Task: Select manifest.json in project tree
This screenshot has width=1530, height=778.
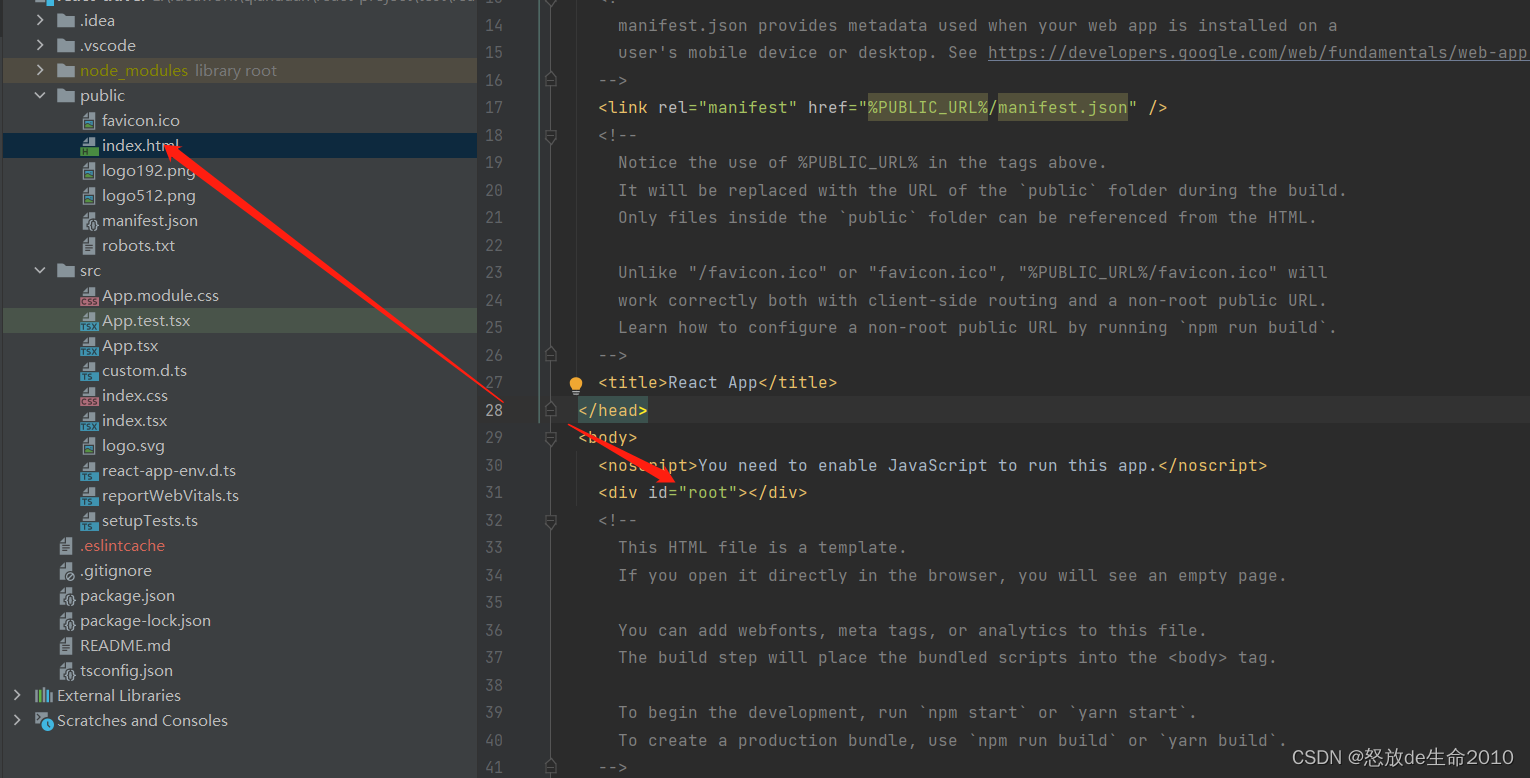Action: coord(150,220)
